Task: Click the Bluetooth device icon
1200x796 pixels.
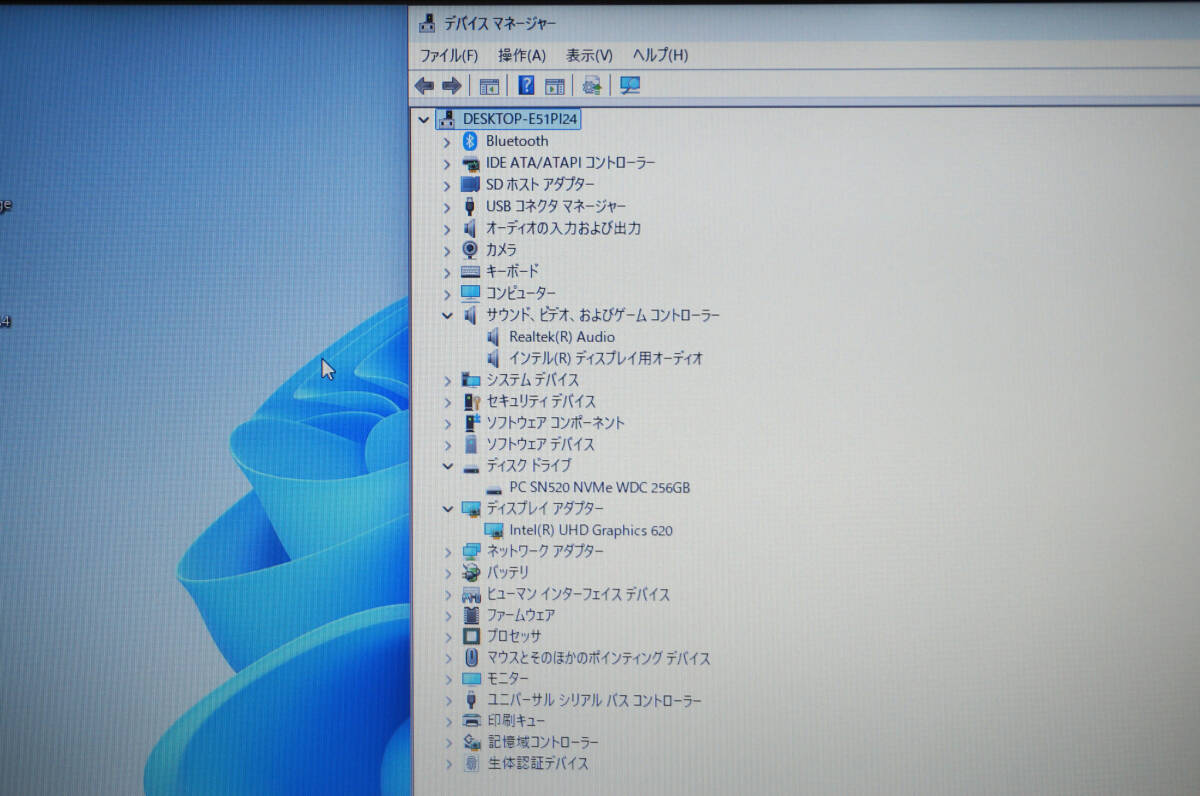Action: click(470, 141)
